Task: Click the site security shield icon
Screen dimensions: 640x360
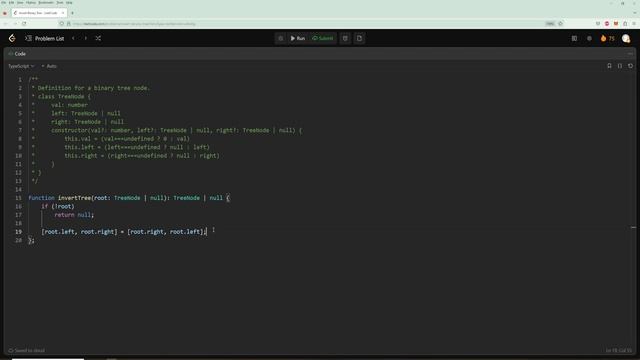Action: [x=62, y=24]
